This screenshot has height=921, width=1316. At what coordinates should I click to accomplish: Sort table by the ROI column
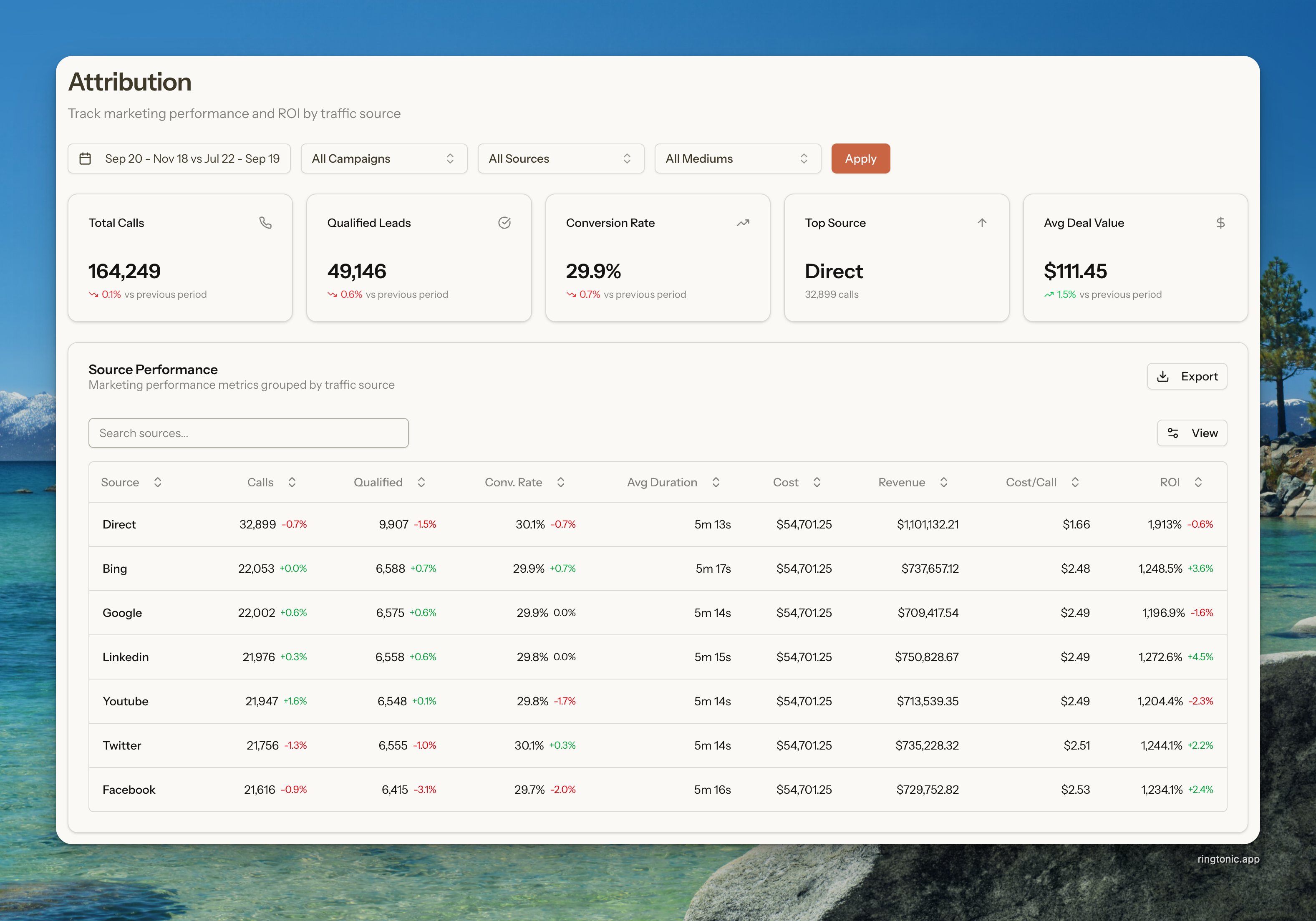pyautogui.click(x=1180, y=482)
